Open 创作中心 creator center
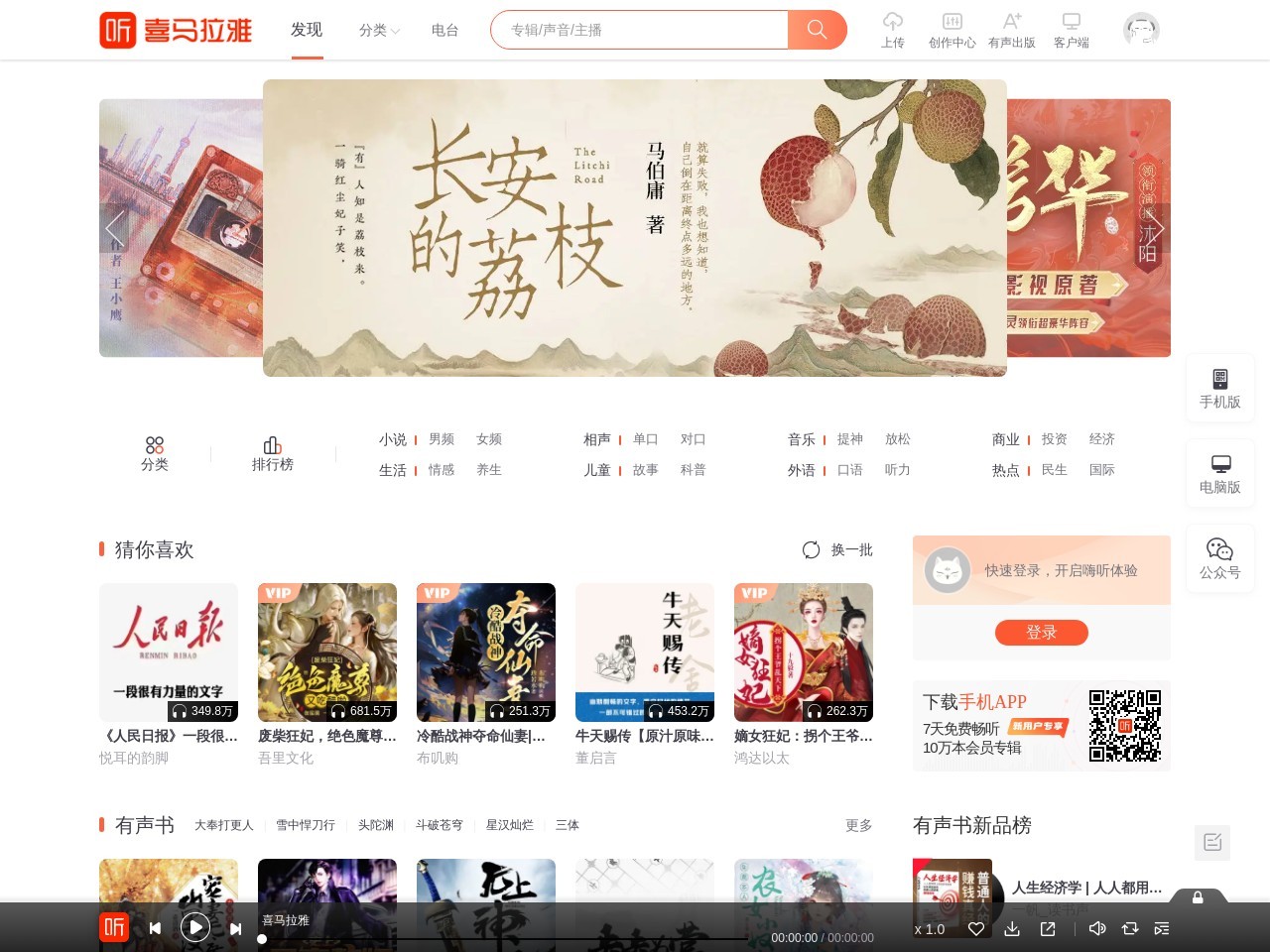This screenshot has height=952, width=1270. click(952, 30)
